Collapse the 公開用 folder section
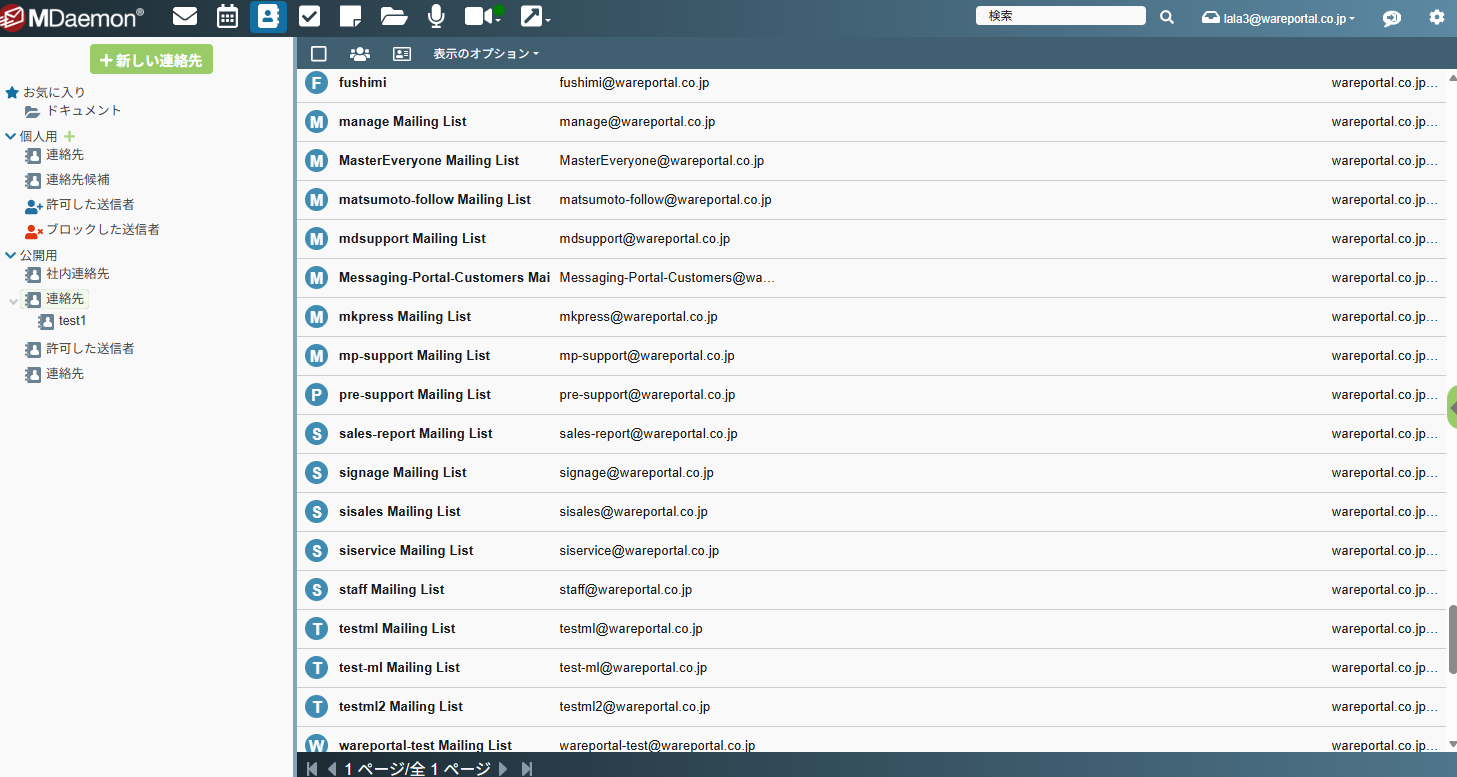1457x777 pixels. (11, 255)
